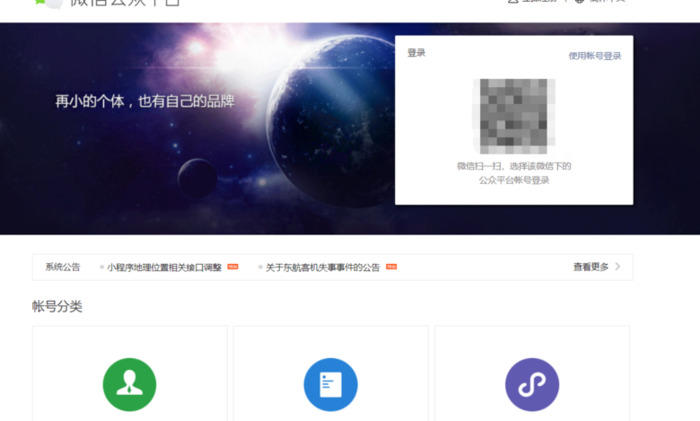Click the 登录 heading in the login panel

(x=417, y=53)
